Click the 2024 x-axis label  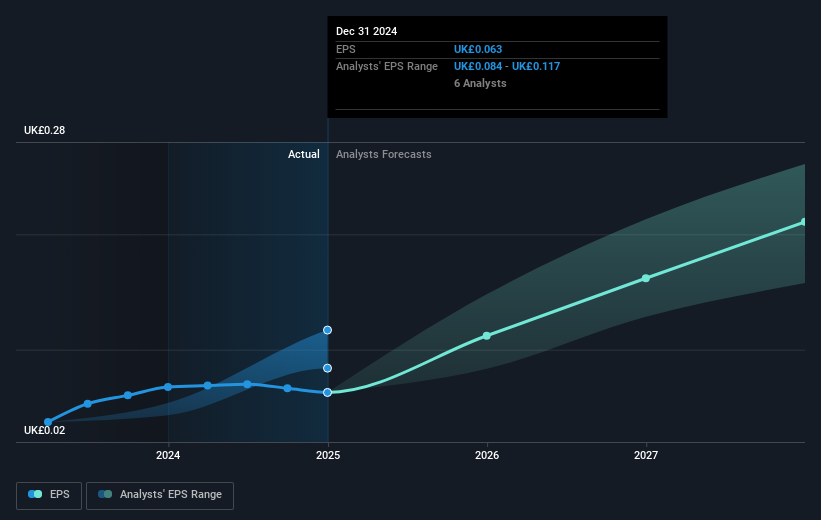pyautogui.click(x=168, y=455)
